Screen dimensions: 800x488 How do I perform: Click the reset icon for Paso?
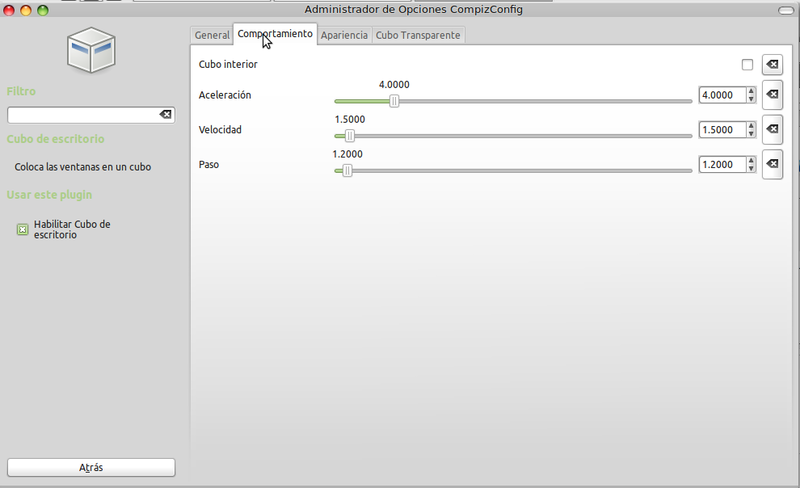coord(771,164)
